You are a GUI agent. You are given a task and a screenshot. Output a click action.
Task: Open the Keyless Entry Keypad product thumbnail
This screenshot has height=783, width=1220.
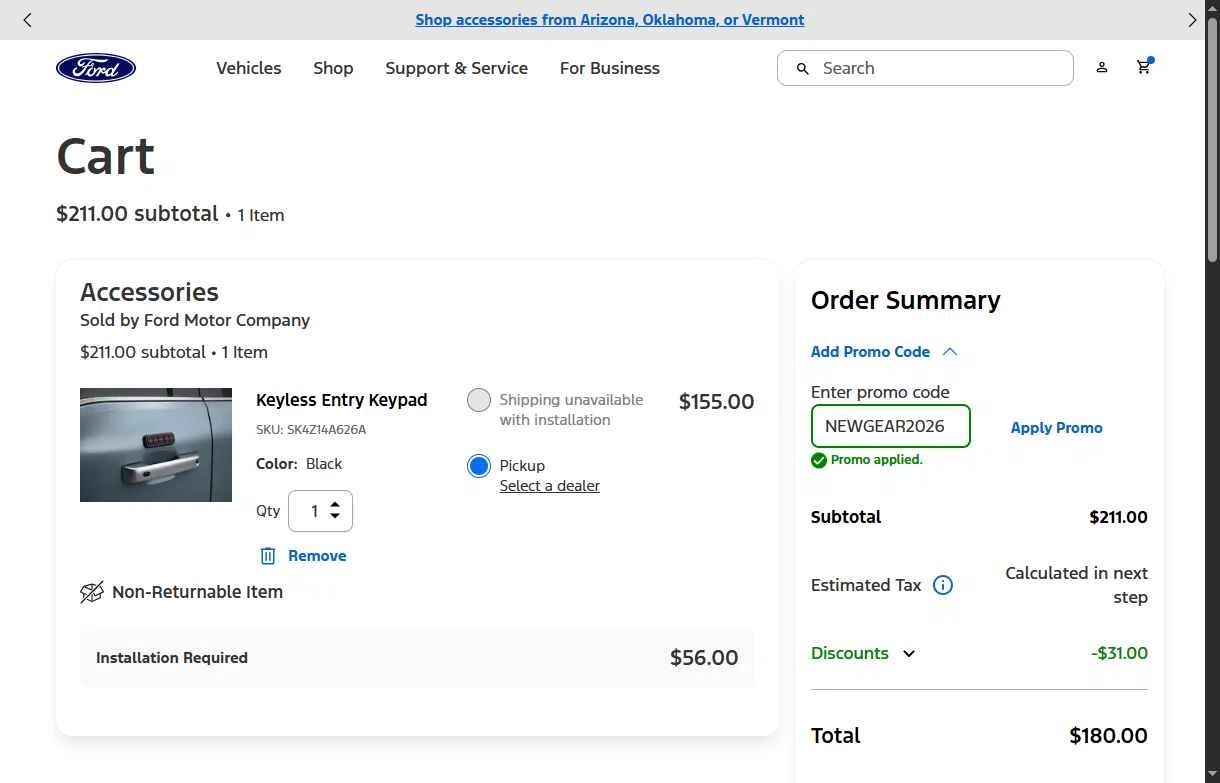pos(156,445)
